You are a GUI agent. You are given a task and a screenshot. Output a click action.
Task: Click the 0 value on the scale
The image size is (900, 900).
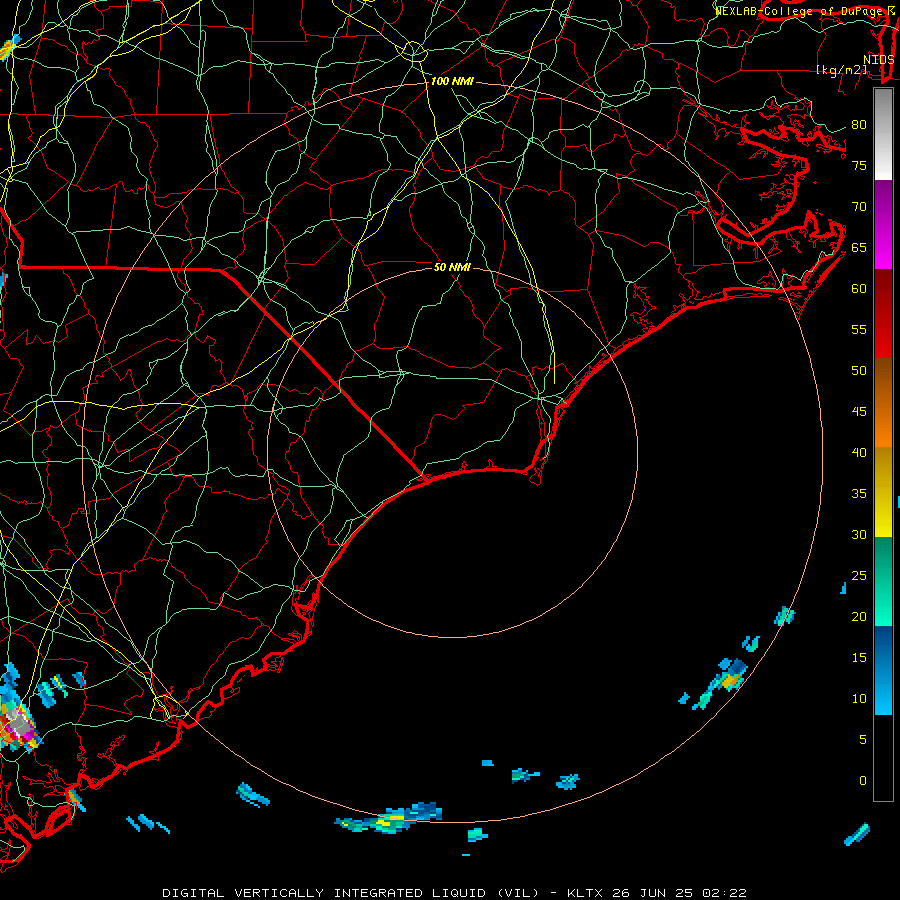coord(863,781)
